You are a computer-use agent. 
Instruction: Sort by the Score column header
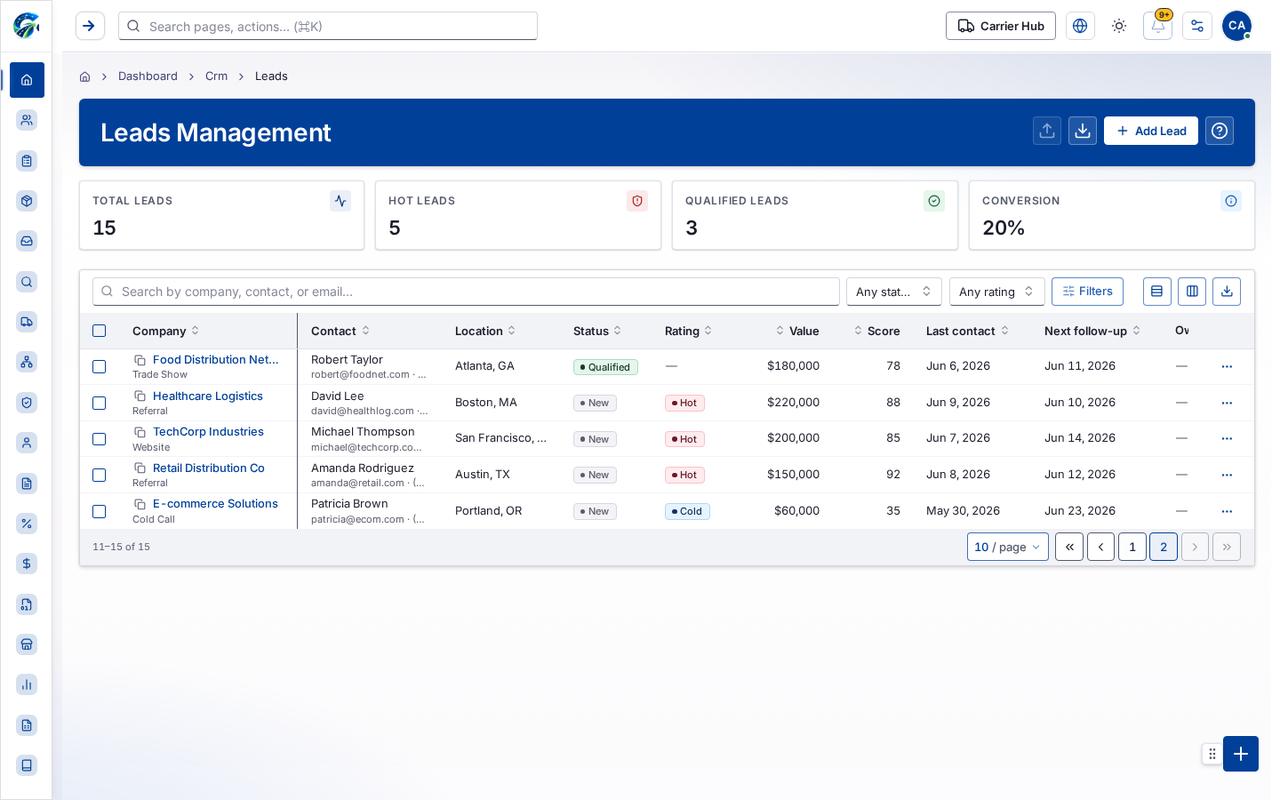click(877, 331)
